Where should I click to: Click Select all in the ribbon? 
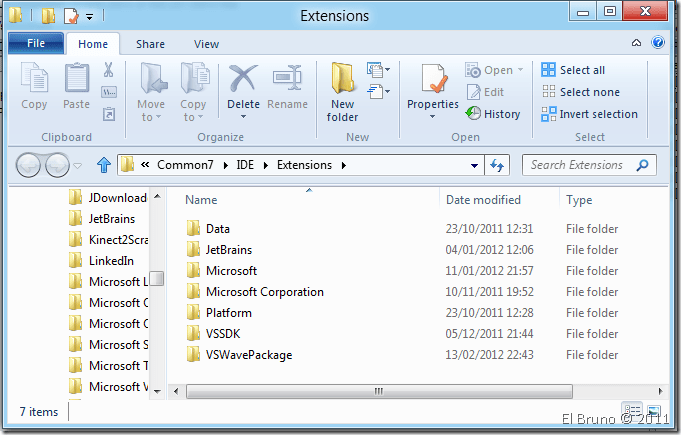click(573, 70)
